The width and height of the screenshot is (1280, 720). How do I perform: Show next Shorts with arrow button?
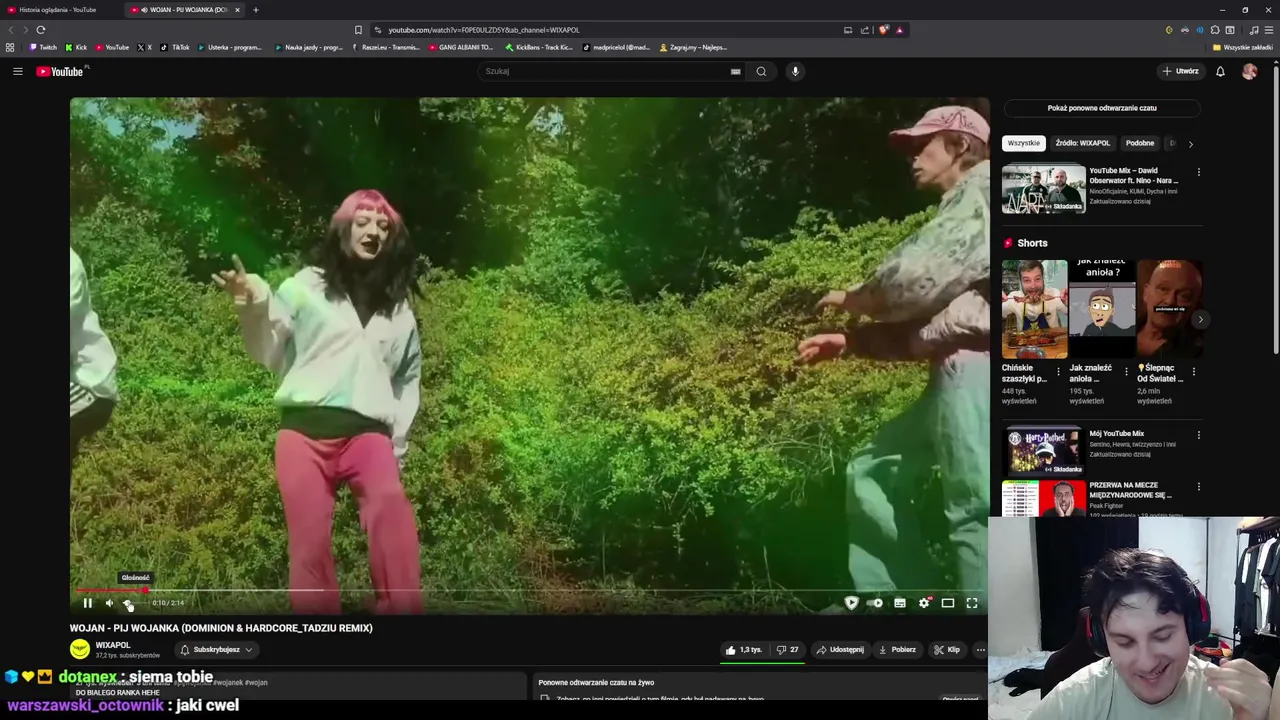pyautogui.click(x=1200, y=320)
